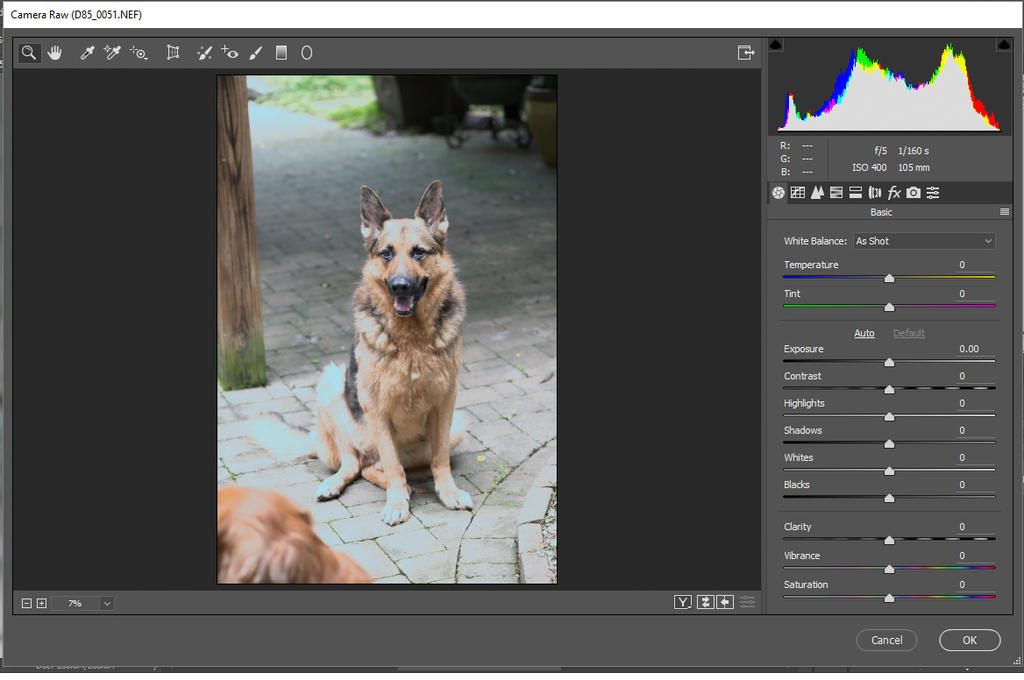Image resolution: width=1024 pixels, height=680 pixels.
Task: Toggle the highlight clipping warning in histogram
Action: click(x=1003, y=45)
